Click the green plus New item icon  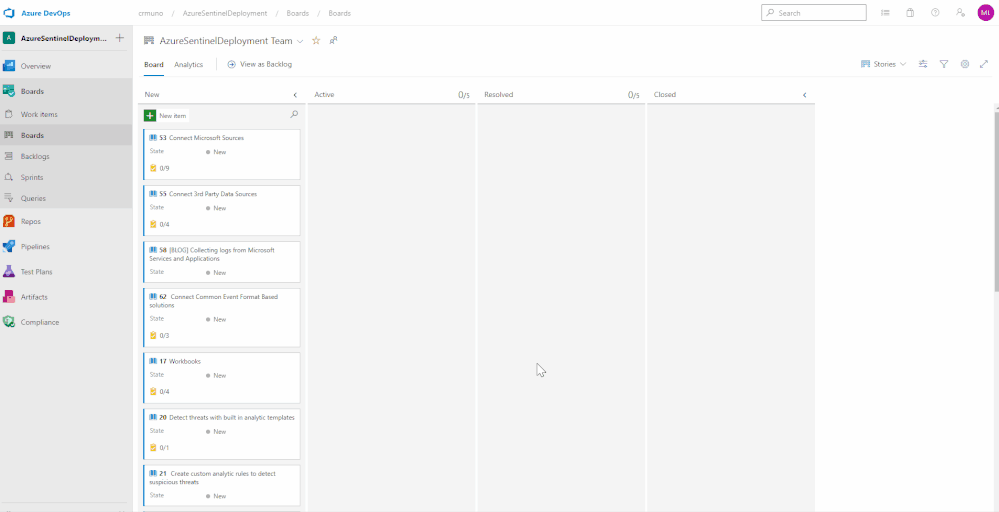tap(150, 116)
